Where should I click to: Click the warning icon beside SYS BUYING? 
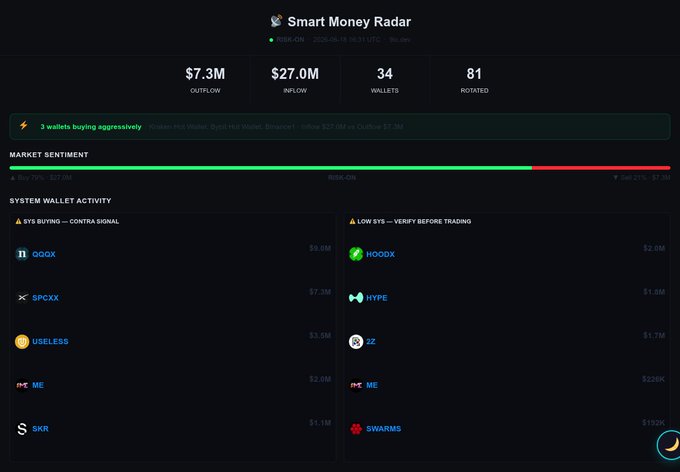click(18, 221)
